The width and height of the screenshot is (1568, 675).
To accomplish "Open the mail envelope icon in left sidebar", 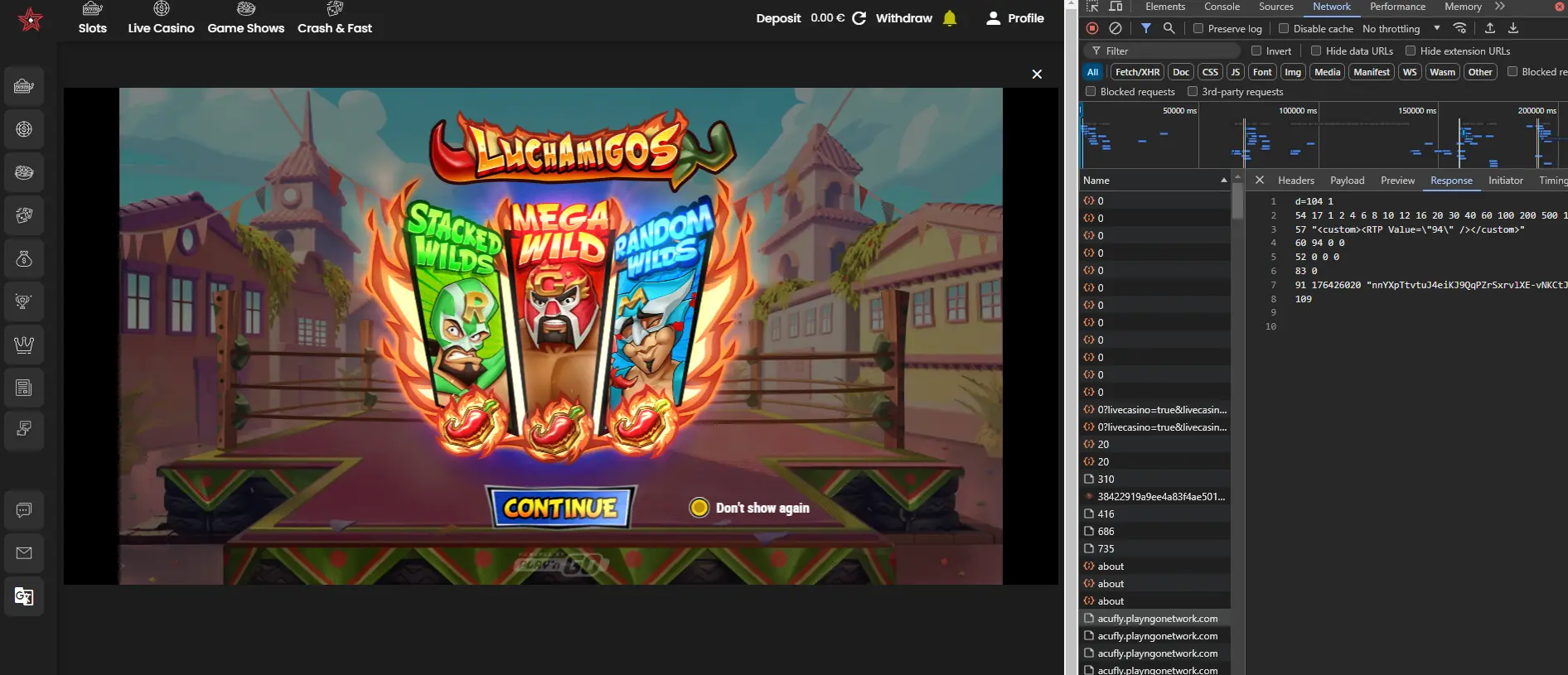I will 24,553.
